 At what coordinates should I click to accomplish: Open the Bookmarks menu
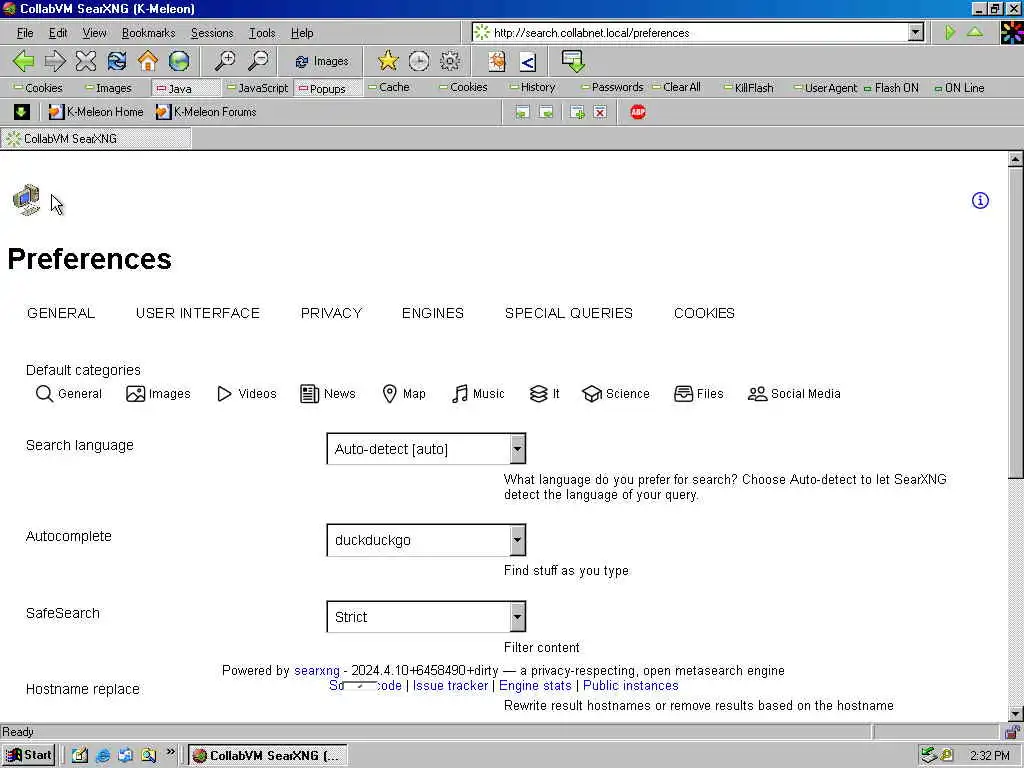tap(148, 33)
